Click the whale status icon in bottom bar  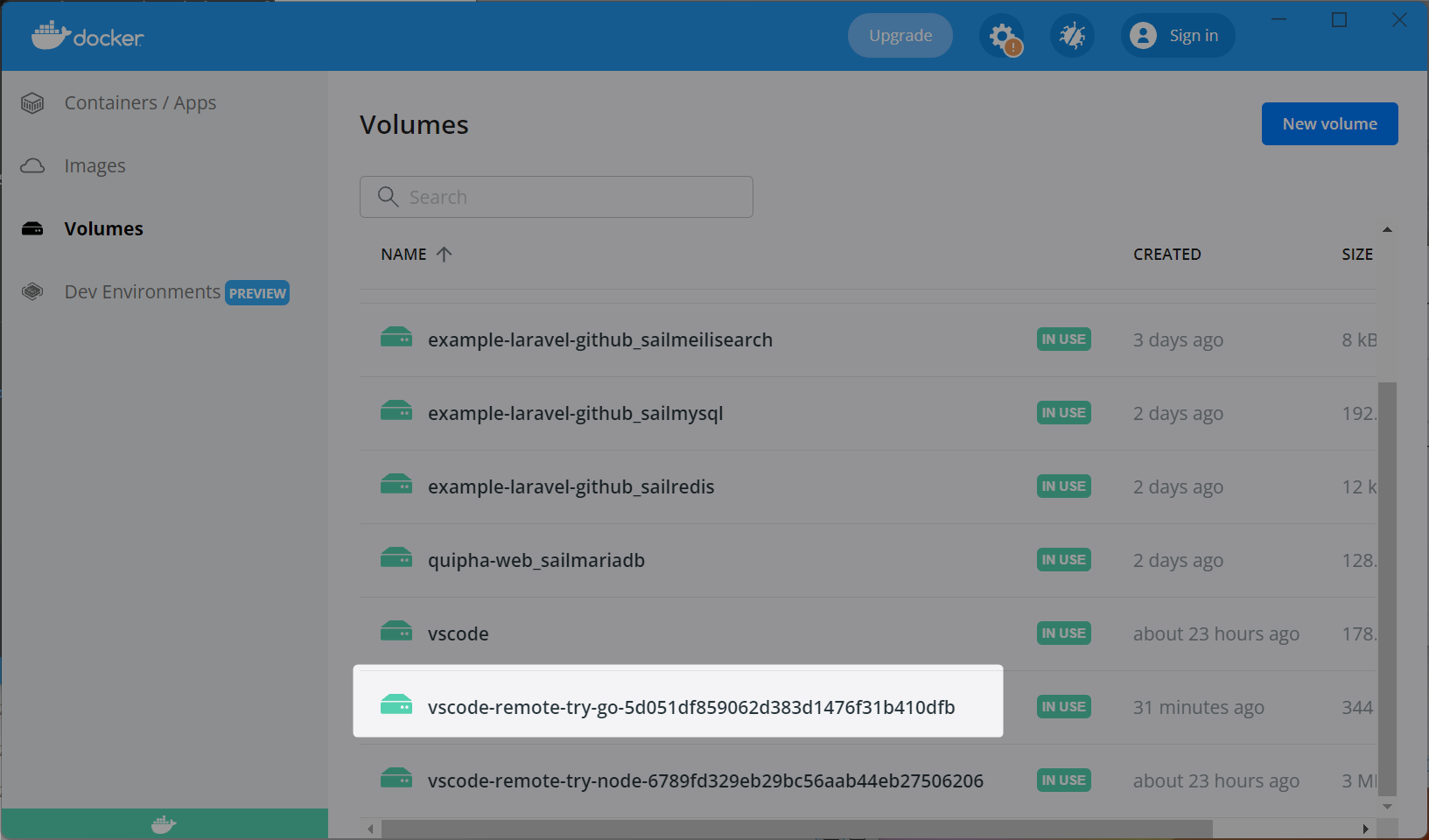(x=164, y=824)
